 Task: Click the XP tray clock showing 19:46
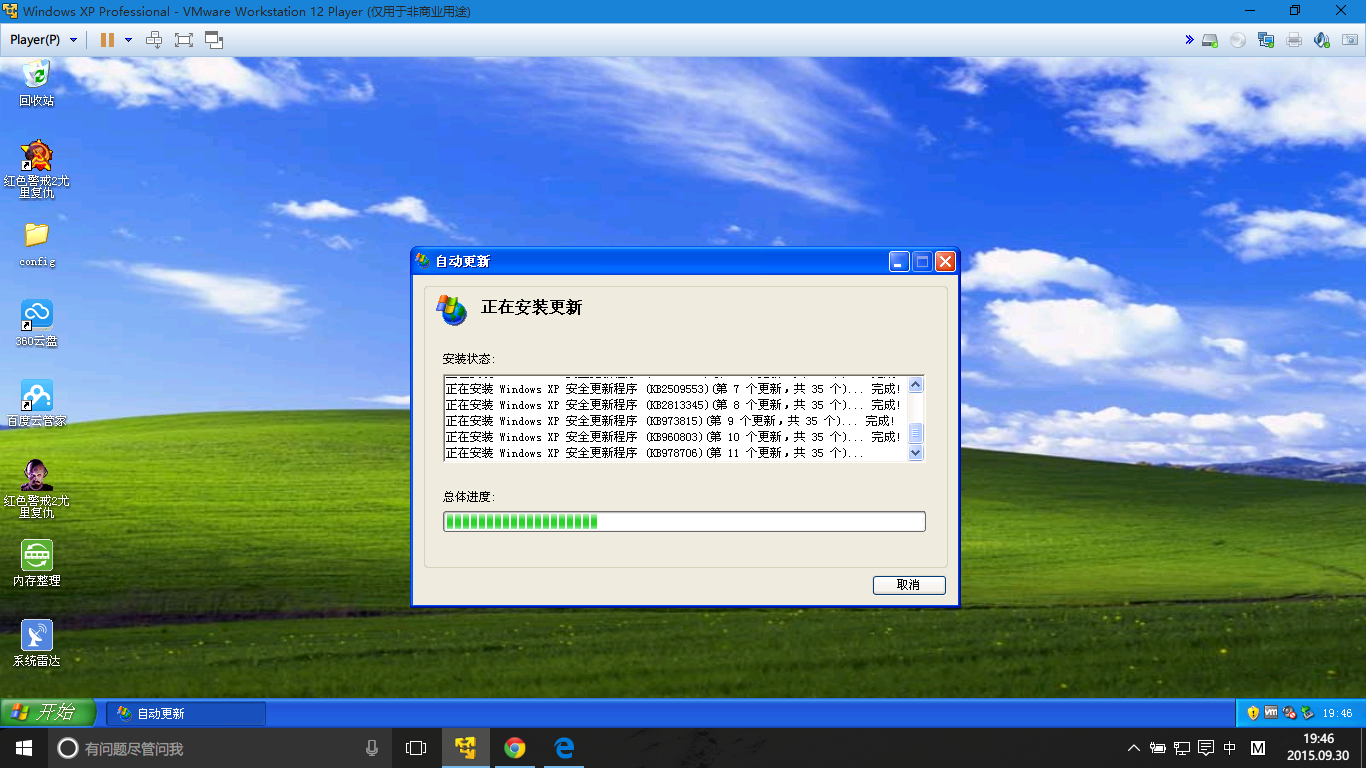(1337, 714)
